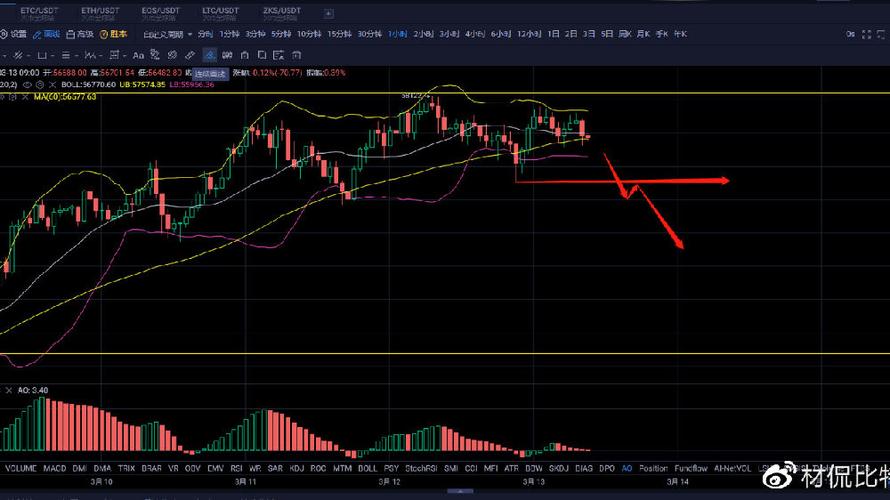Click the add new symbol tab plus icon

[326, 13]
